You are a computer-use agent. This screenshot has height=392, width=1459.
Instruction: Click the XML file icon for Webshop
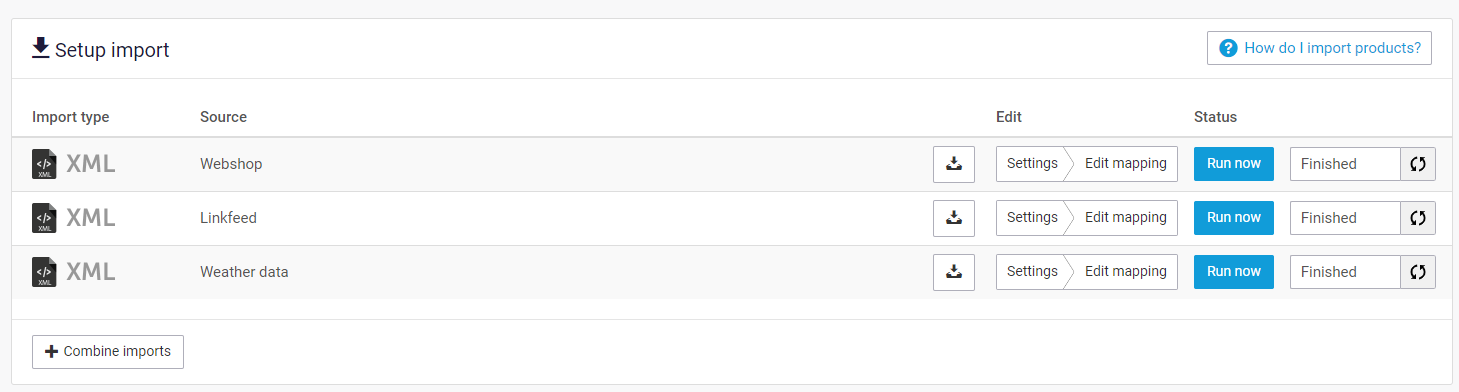(x=44, y=164)
